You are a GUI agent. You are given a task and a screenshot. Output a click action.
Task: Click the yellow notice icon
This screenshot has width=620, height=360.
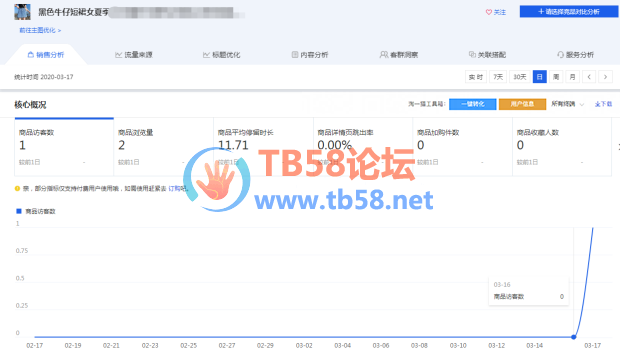17,189
